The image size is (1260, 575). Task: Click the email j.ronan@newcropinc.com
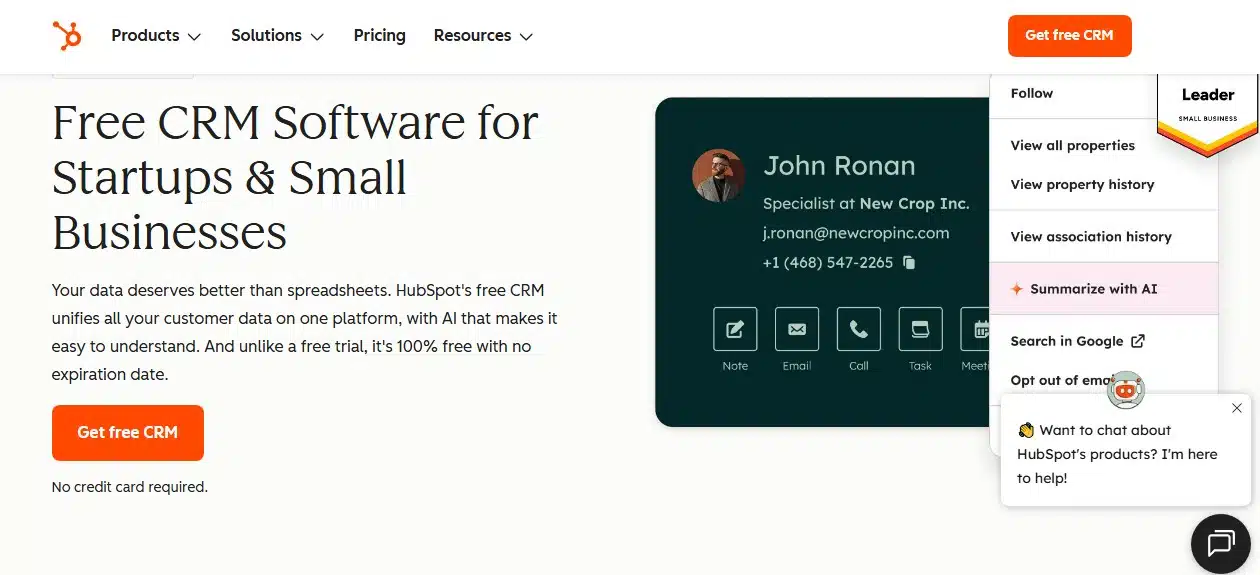point(856,233)
